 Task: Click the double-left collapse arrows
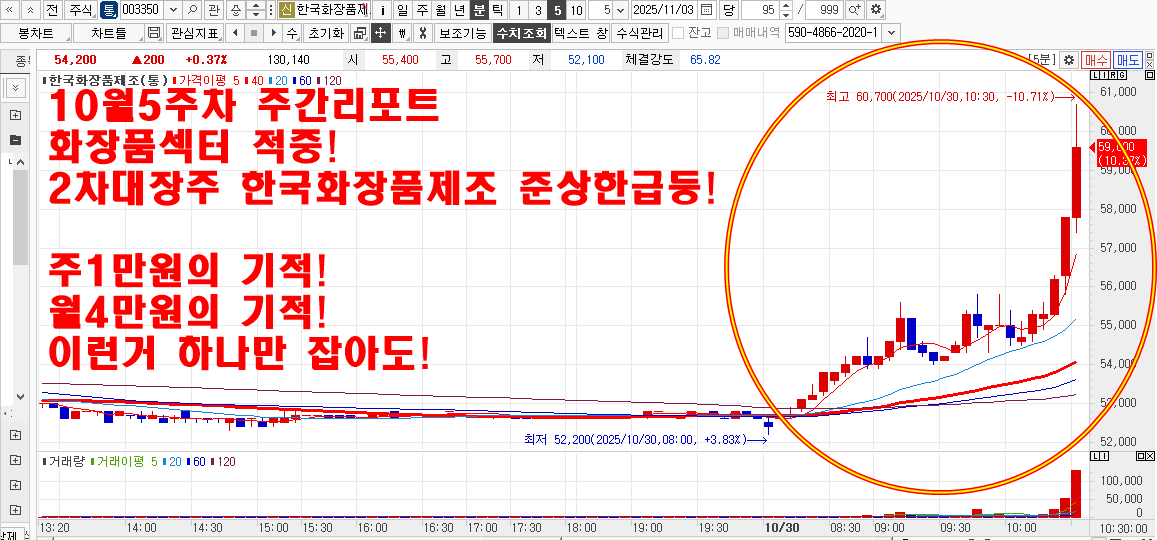(x=10, y=10)
